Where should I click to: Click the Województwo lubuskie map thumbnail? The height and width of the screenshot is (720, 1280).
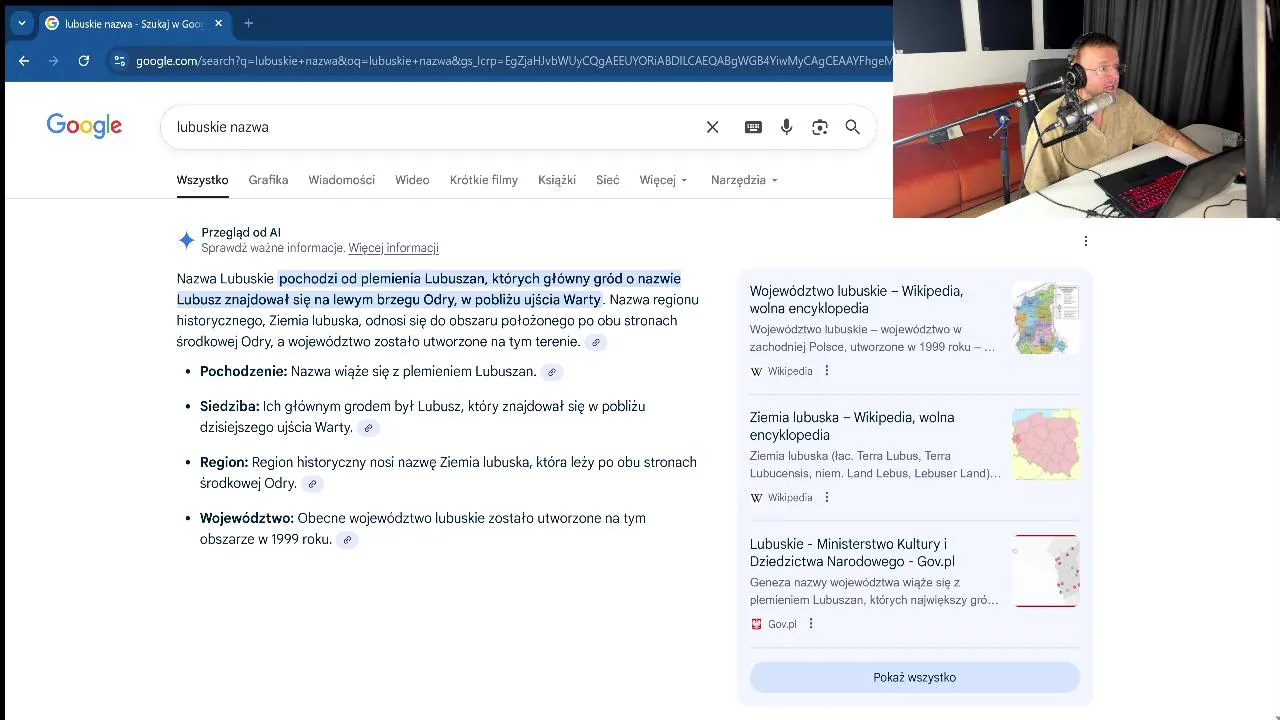click(x=1046, y=318)
